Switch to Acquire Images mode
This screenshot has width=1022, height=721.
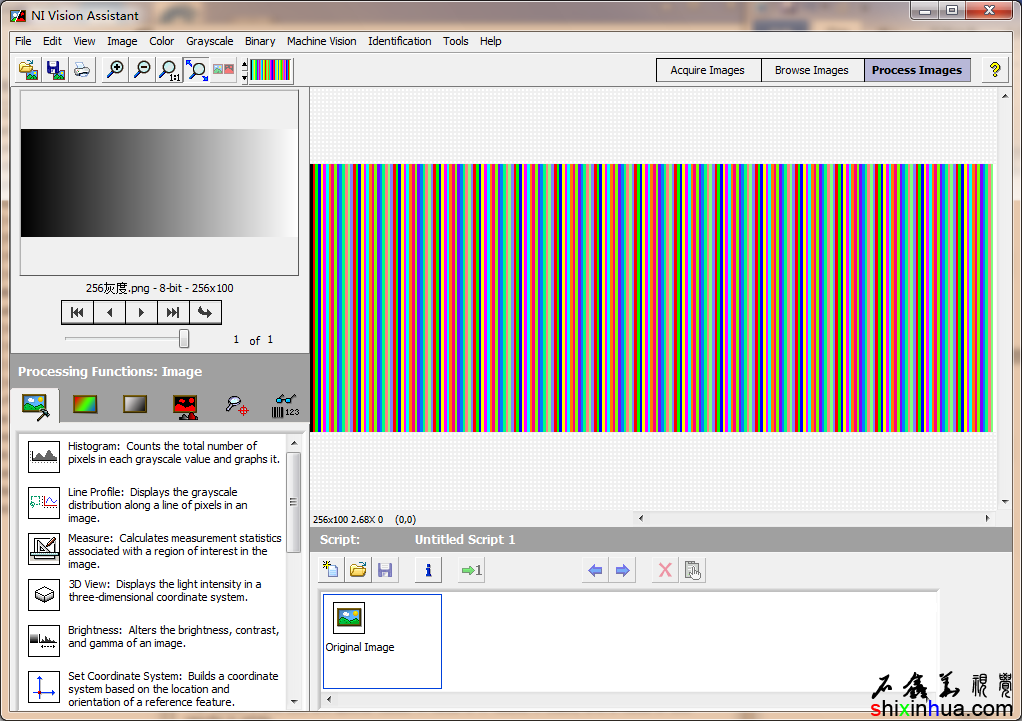(707, 70)
